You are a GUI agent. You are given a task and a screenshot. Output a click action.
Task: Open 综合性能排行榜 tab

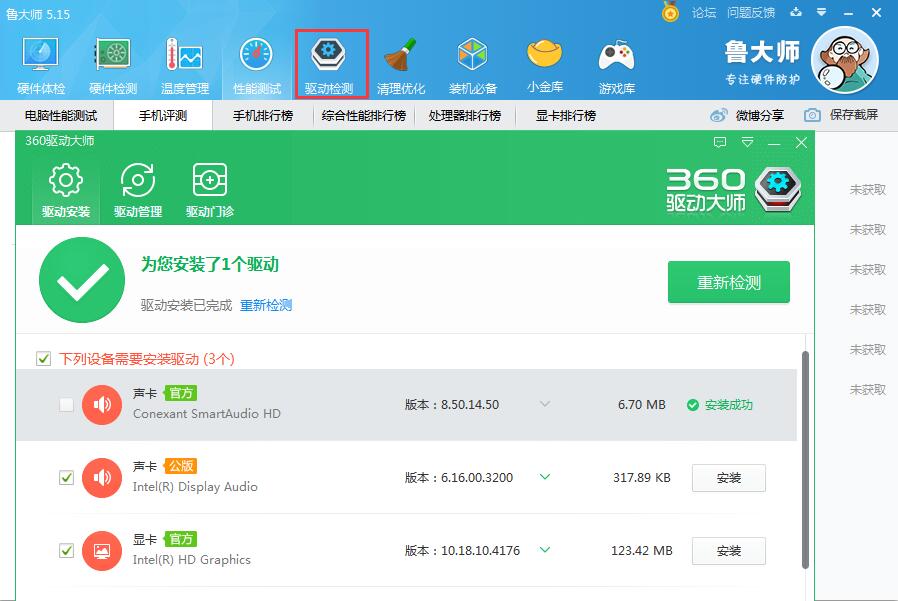(364, 116)
